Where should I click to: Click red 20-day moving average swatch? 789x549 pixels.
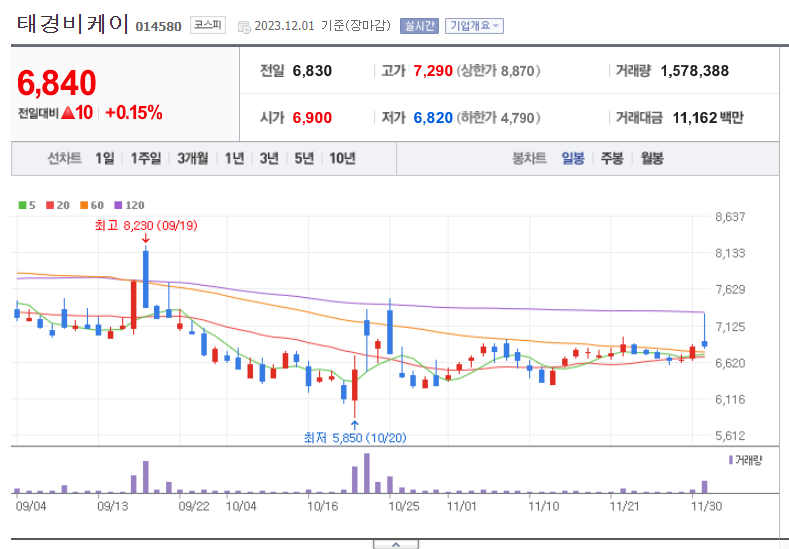click(50, 205)
